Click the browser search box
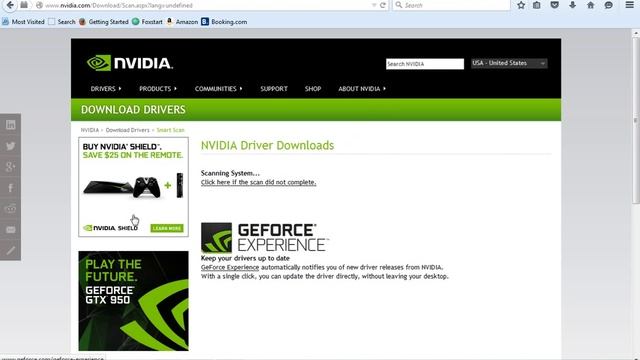The width and height of the screenshot is (640, 360). [x=451, y=5]
